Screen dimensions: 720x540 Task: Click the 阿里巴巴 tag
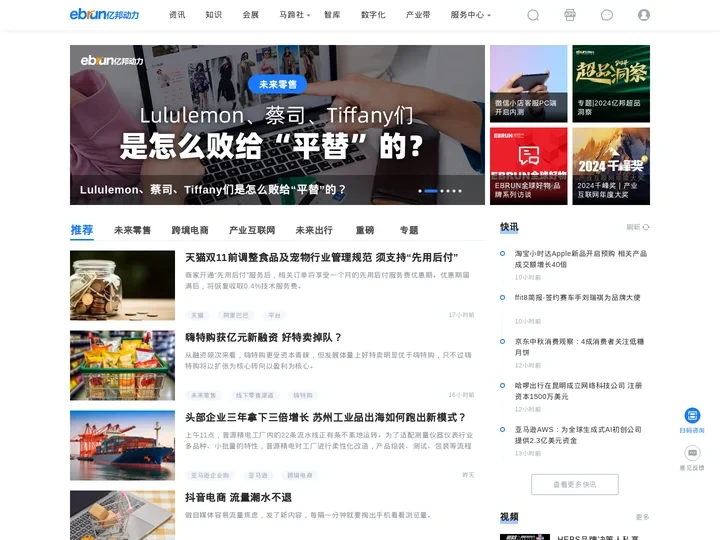pos(236,315)
